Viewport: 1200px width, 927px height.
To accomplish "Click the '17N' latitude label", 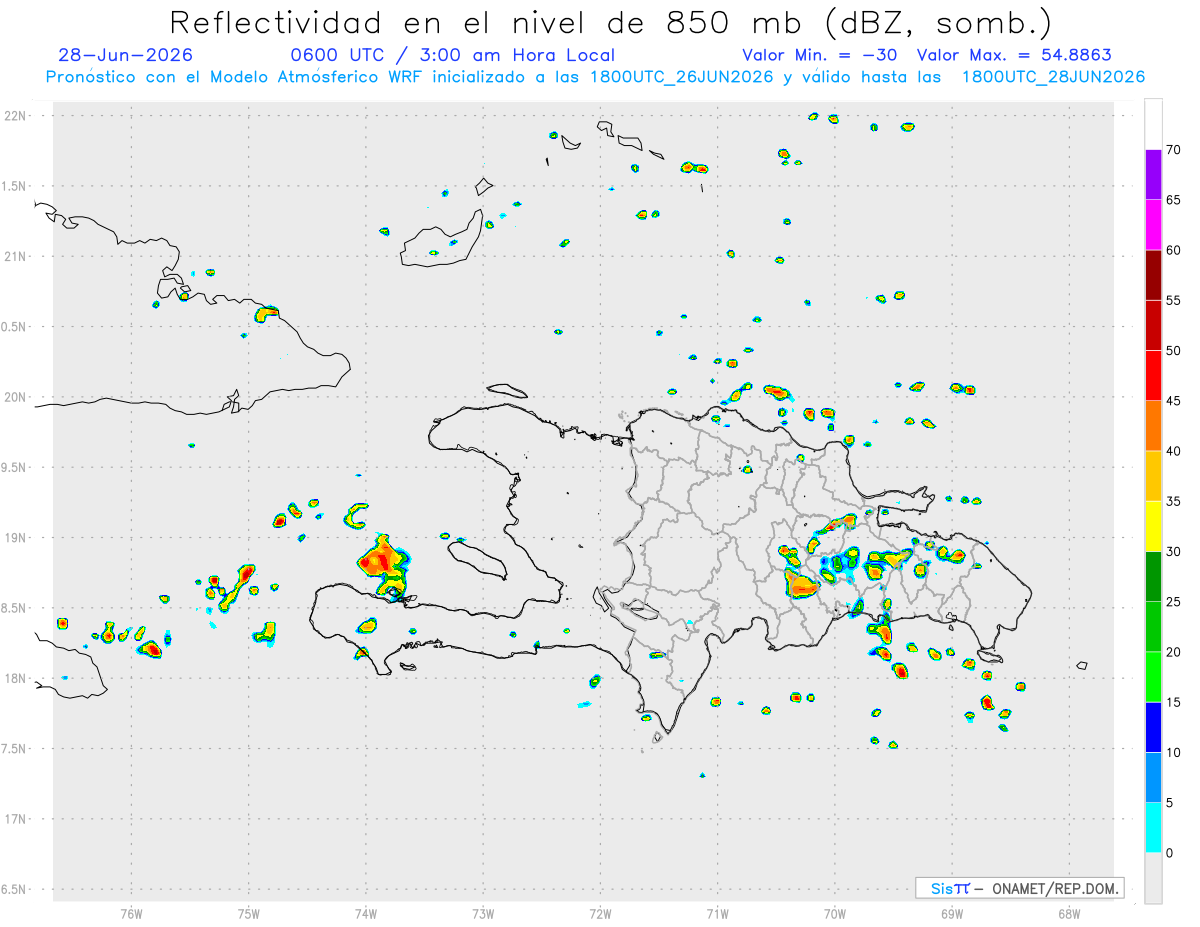I will pyautogui.click(x=16, y=818).
